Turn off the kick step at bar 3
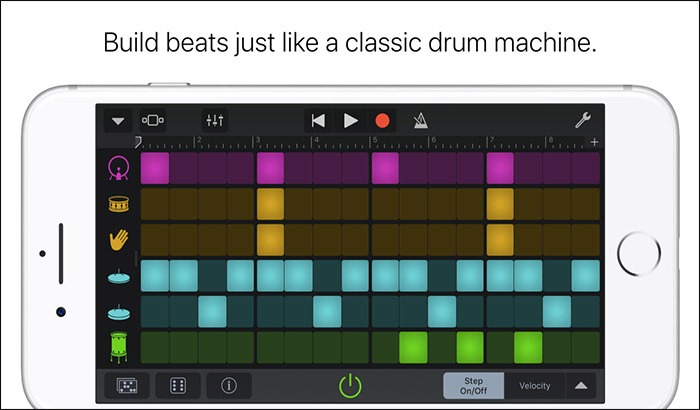Image resolution: width=700 pixels, height=410 pixels. [270, 168]
